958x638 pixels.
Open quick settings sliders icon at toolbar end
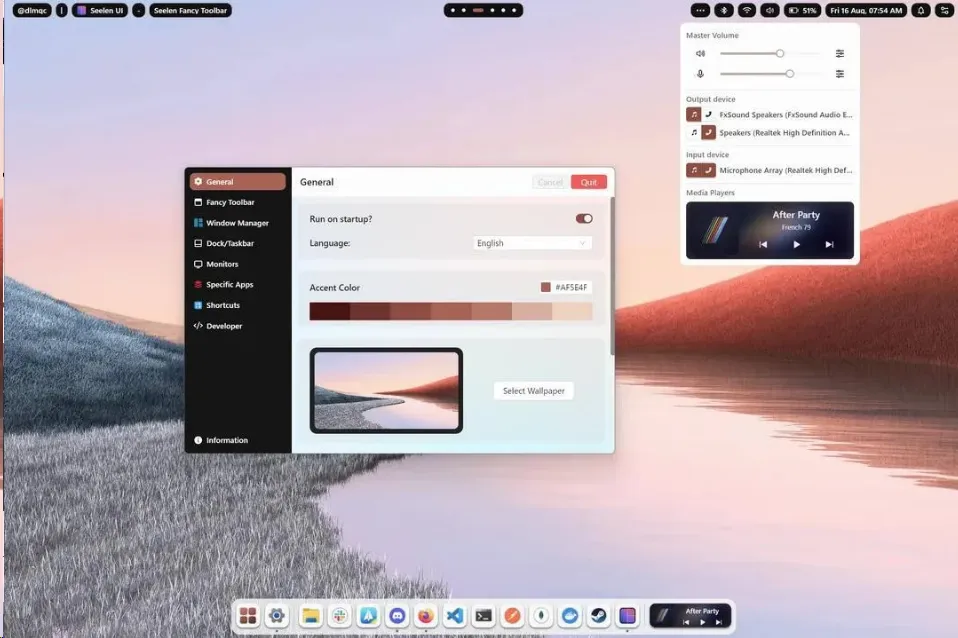tap(945, 10)
